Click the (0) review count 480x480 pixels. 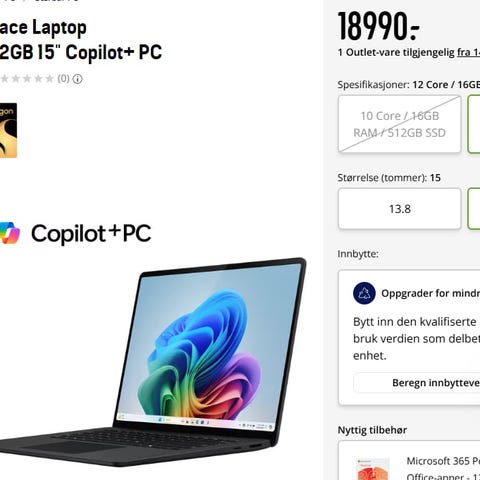tap(63, 79)
